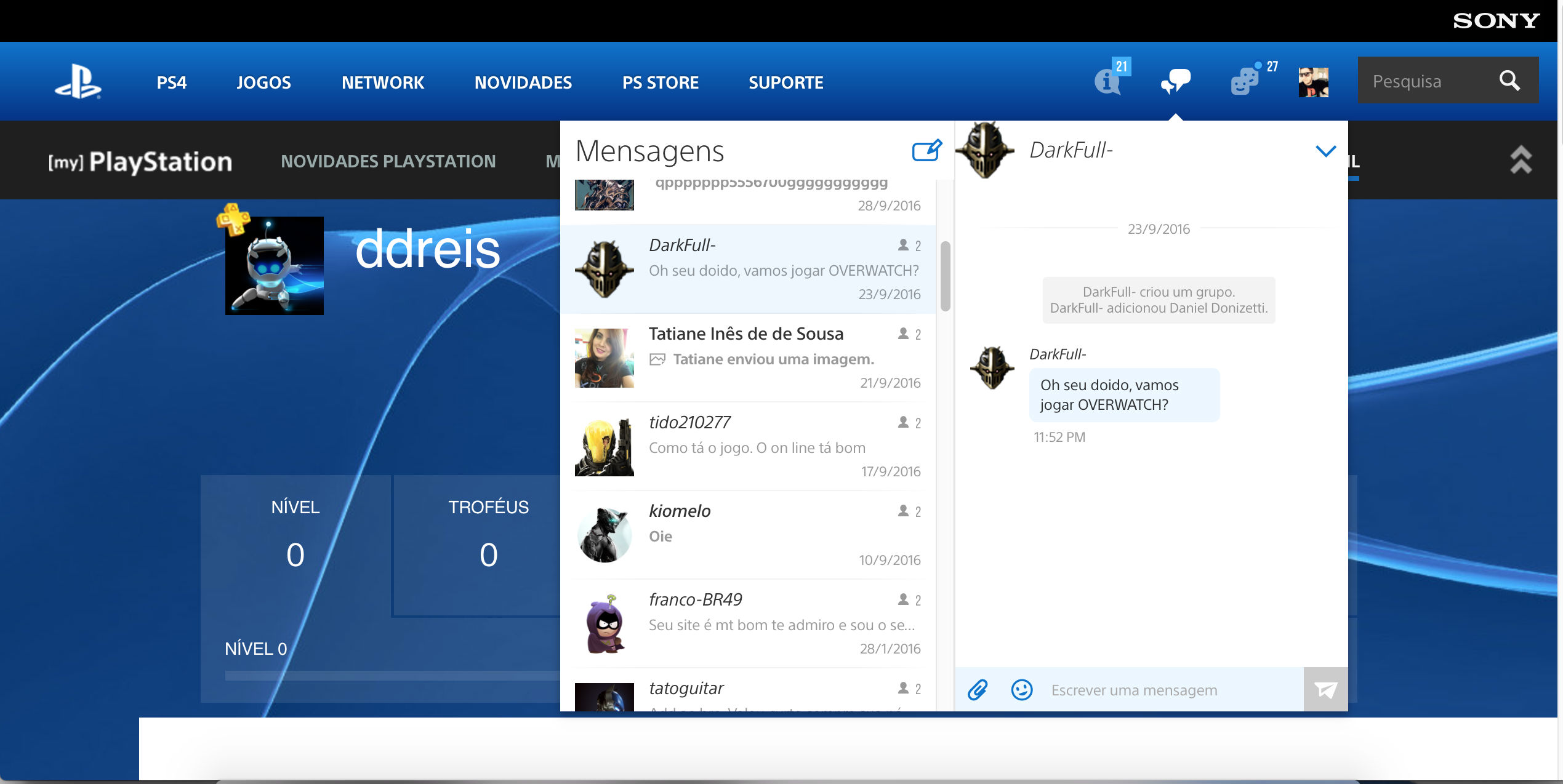1563x784 pixels.
Task: Send the message with the paper plane icon
Action: tap(1325, 690)
